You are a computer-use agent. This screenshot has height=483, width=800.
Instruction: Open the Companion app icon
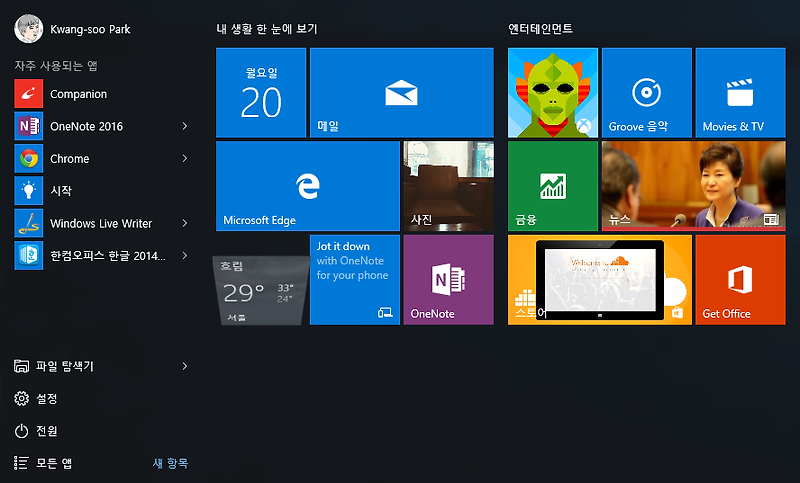[29, 94]
